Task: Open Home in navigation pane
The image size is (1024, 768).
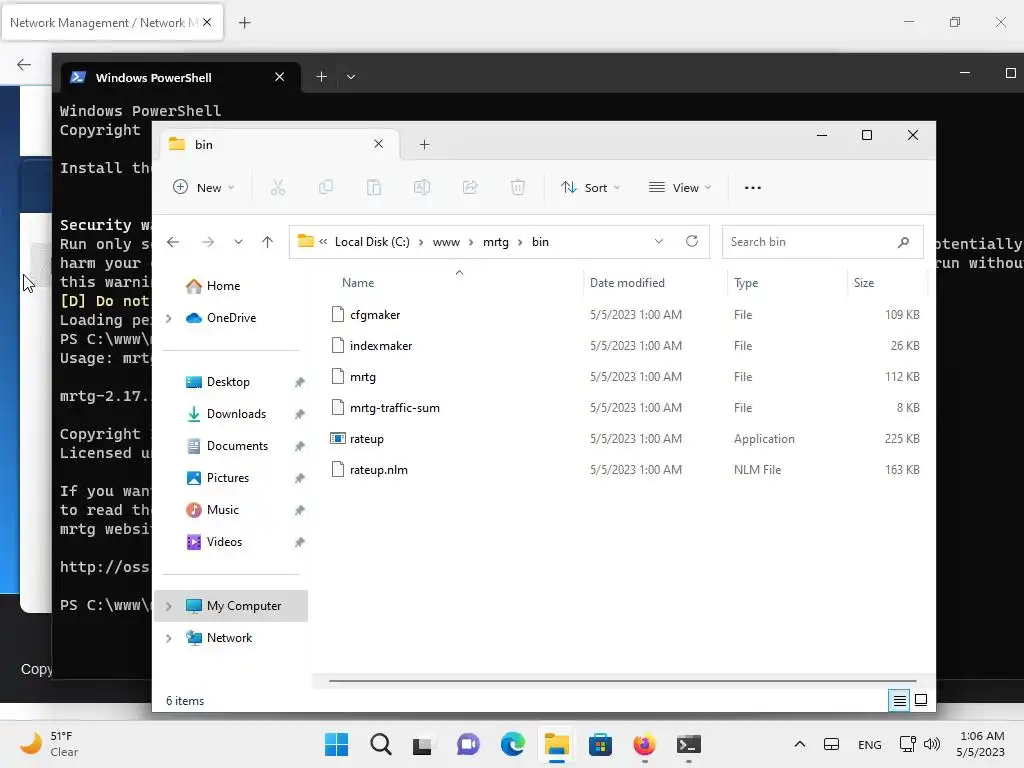Action: pyautogui.click(x=224, y=286)
